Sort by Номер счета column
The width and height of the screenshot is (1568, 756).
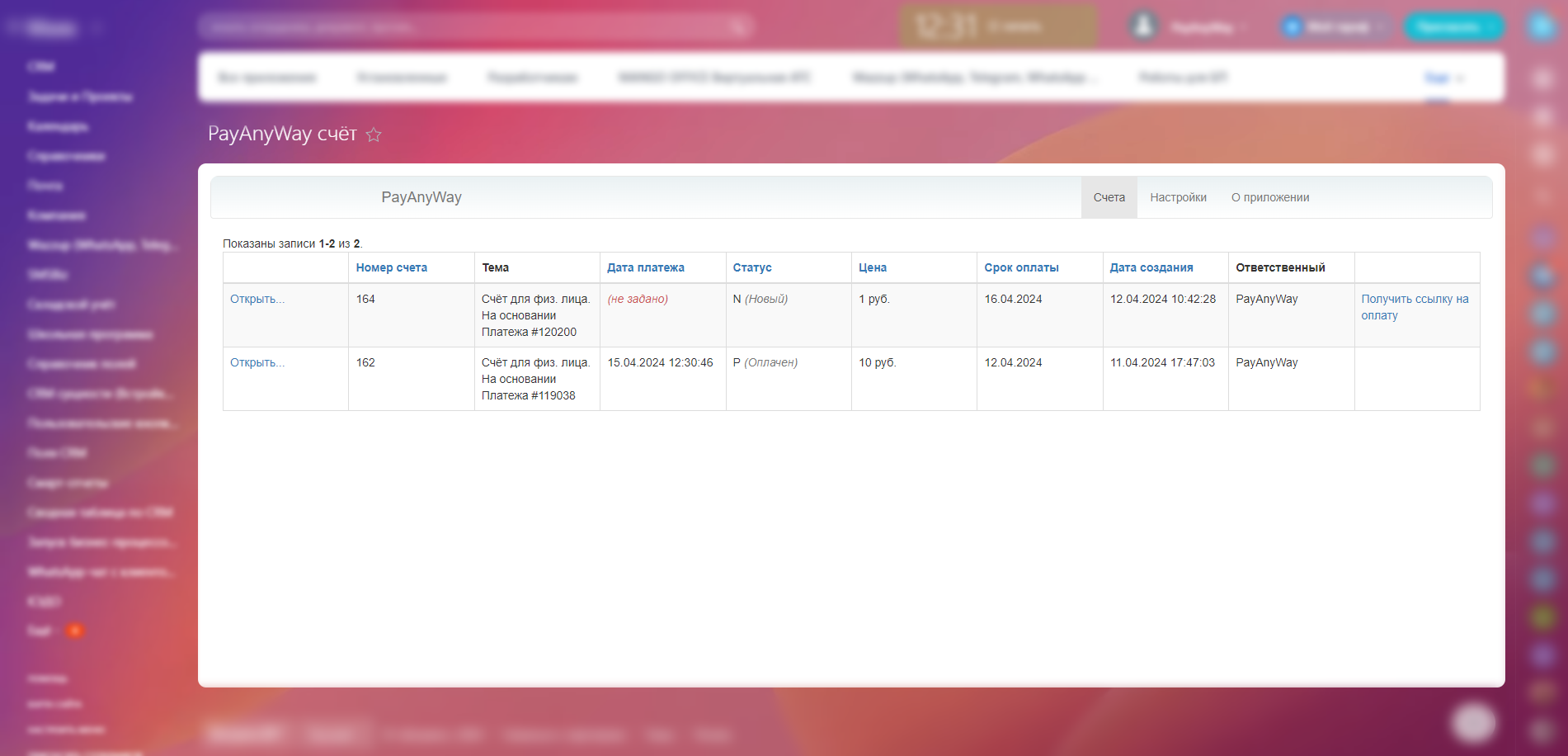[391, 267]
